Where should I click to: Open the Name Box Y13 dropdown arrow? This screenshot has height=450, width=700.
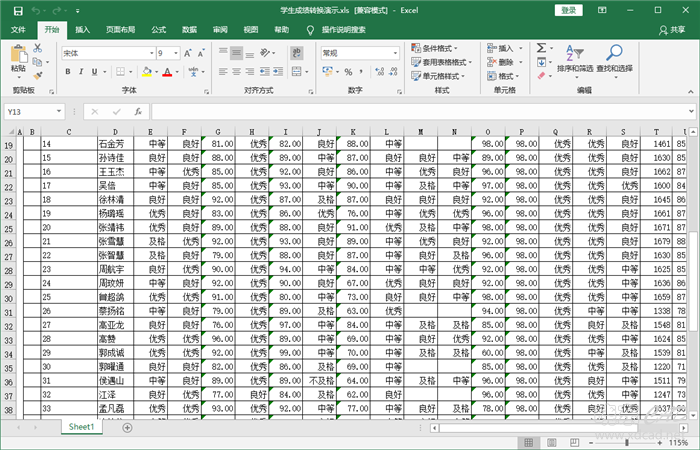pyautogui.click(x=58, y=112)
